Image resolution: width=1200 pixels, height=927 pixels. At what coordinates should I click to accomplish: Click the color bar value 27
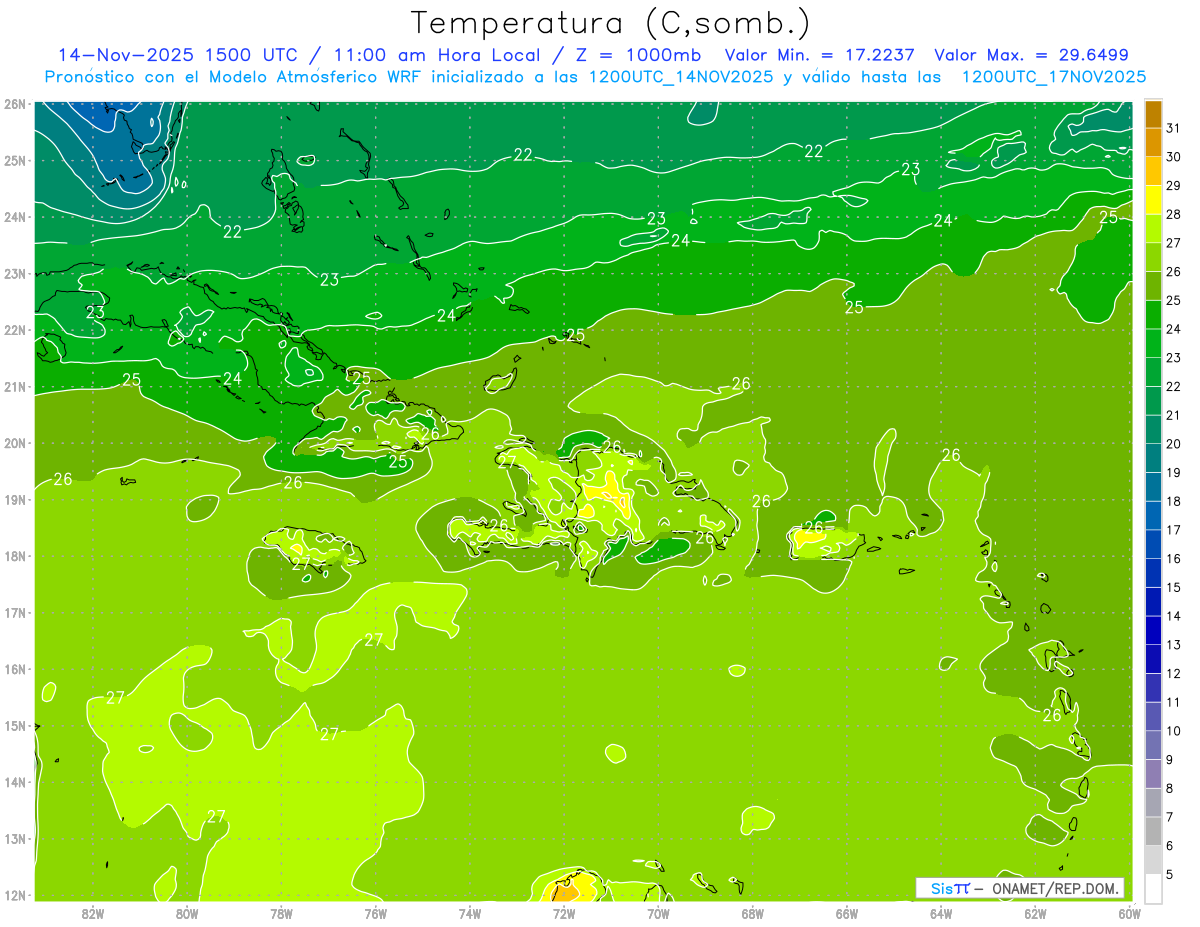pos(1173,243)
